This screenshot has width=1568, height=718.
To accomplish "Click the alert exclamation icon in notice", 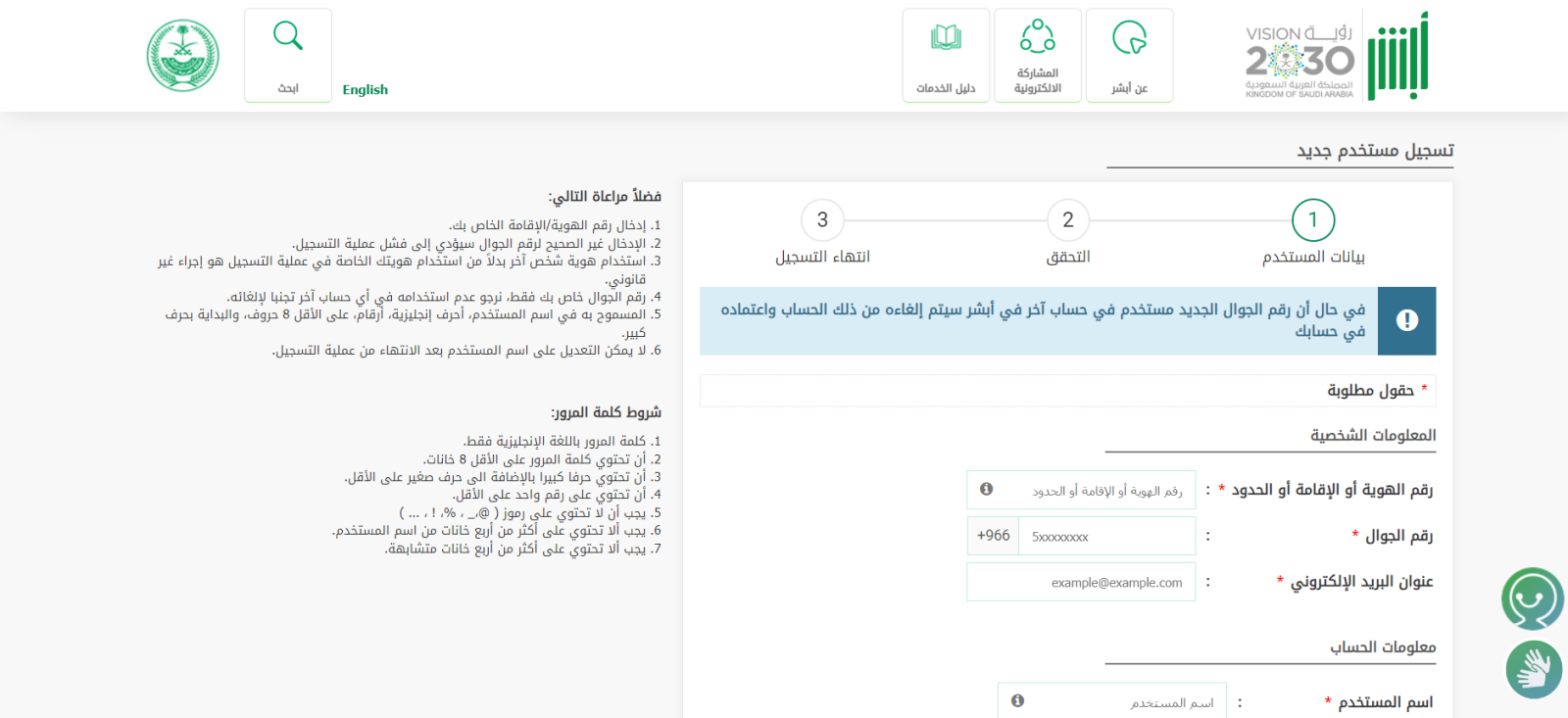I will coord(1406,320).
